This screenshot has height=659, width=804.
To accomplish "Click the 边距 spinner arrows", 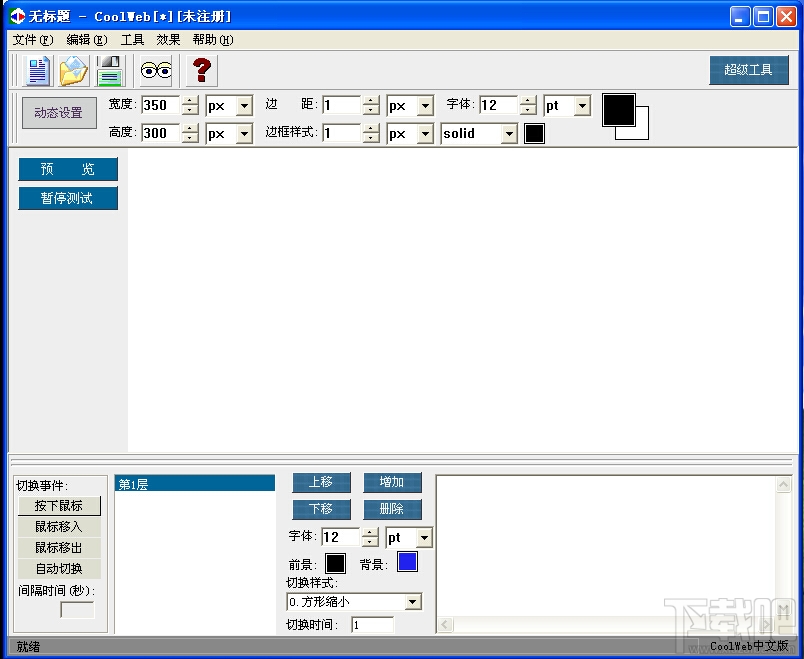I will click(371, 106).
